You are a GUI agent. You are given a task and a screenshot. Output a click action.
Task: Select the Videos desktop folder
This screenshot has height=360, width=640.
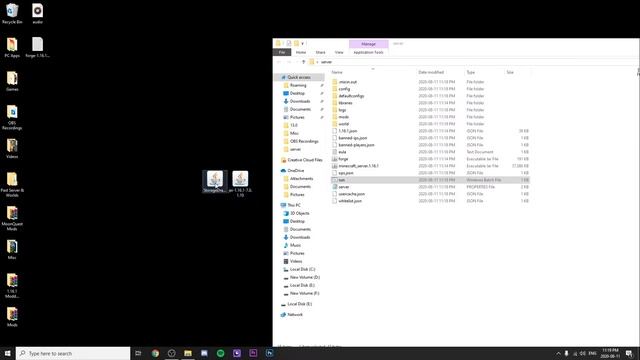[12, 149]
